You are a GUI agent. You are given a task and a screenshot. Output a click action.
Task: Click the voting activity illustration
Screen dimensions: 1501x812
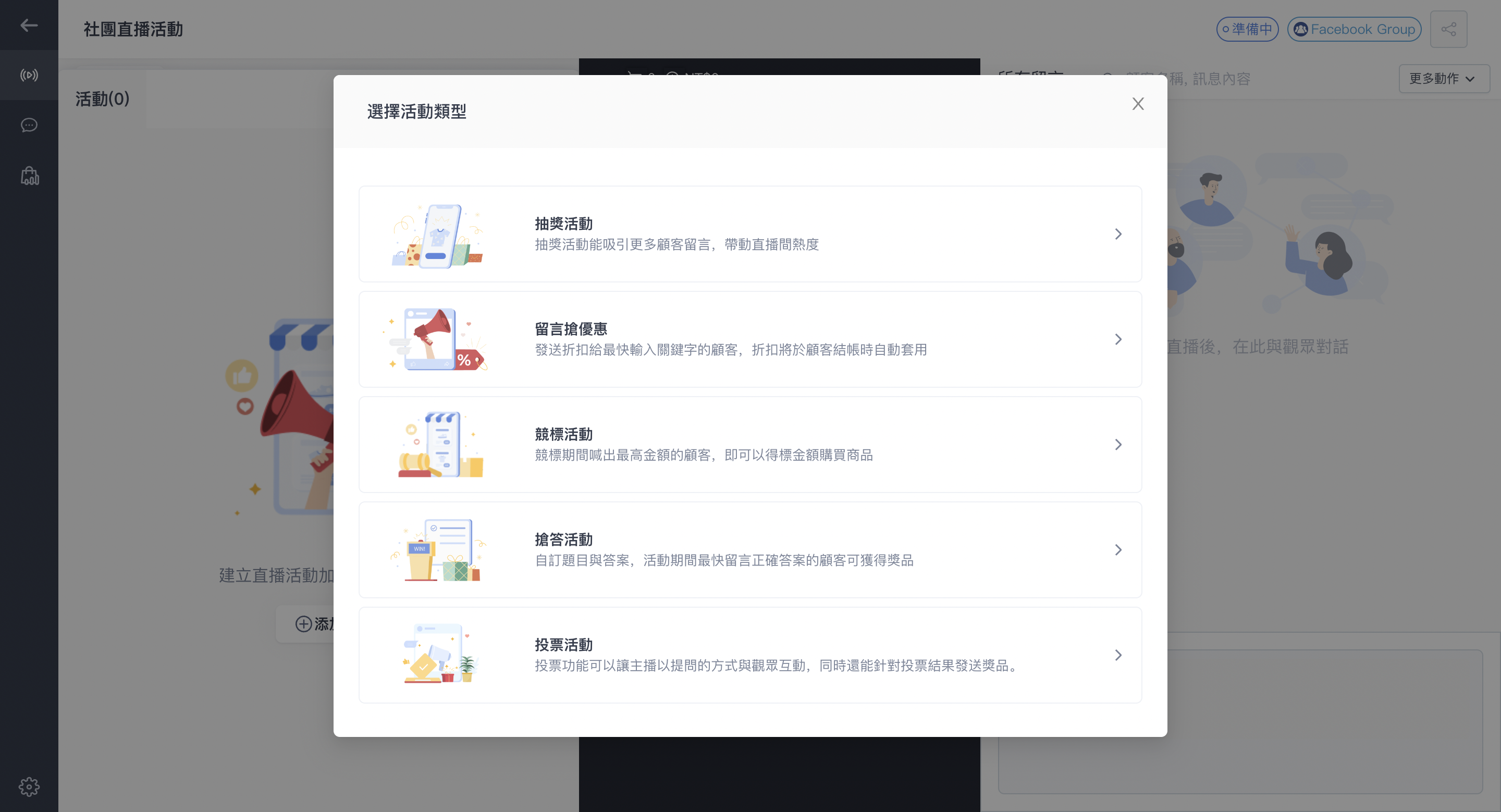tap(441, 654)
